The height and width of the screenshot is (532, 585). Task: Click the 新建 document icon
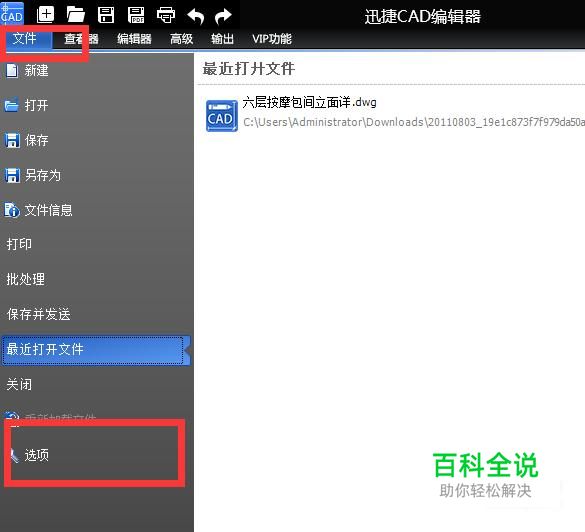12,71
